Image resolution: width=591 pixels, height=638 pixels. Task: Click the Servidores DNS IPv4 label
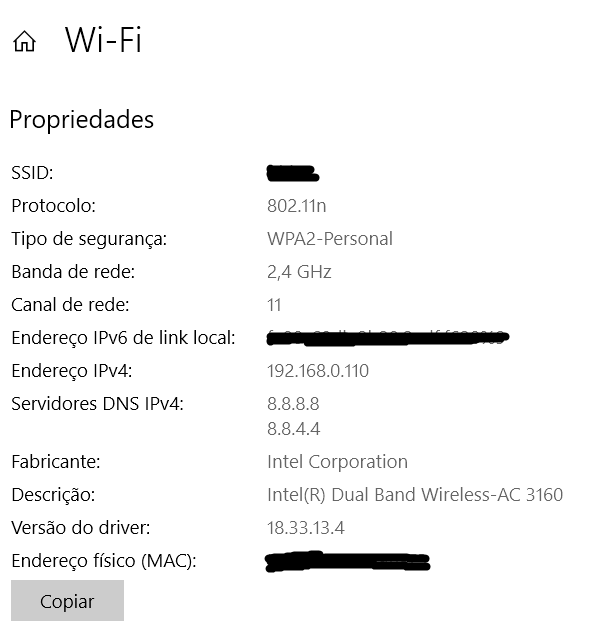97,404
